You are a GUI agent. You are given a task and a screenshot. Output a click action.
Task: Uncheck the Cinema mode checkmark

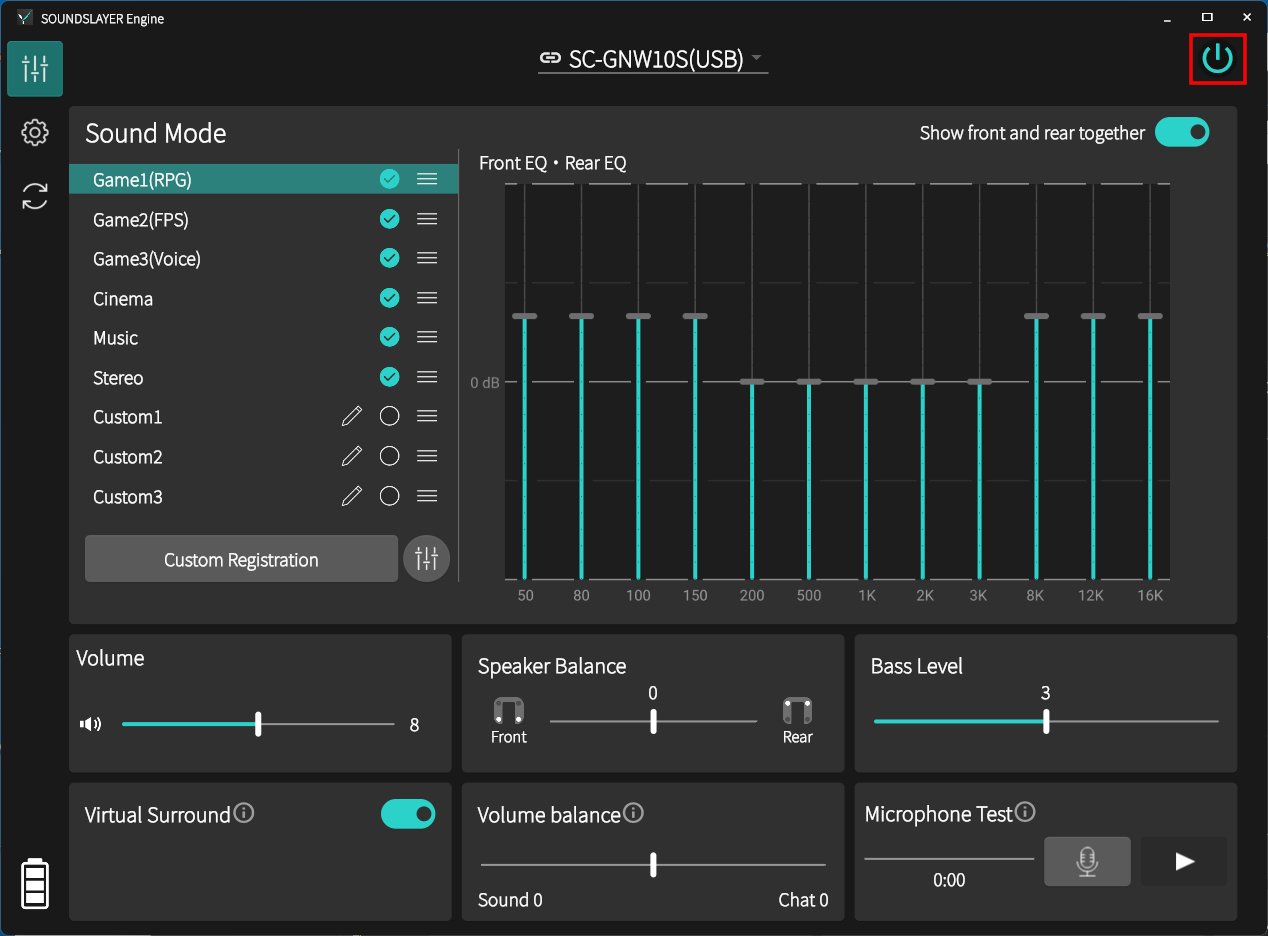tap(390, 298)
